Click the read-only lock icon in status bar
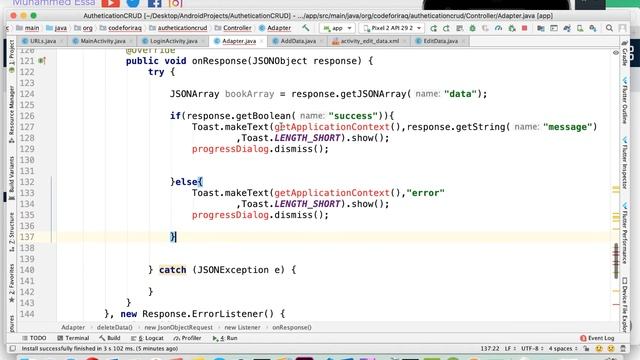 [x=587, y=349]
